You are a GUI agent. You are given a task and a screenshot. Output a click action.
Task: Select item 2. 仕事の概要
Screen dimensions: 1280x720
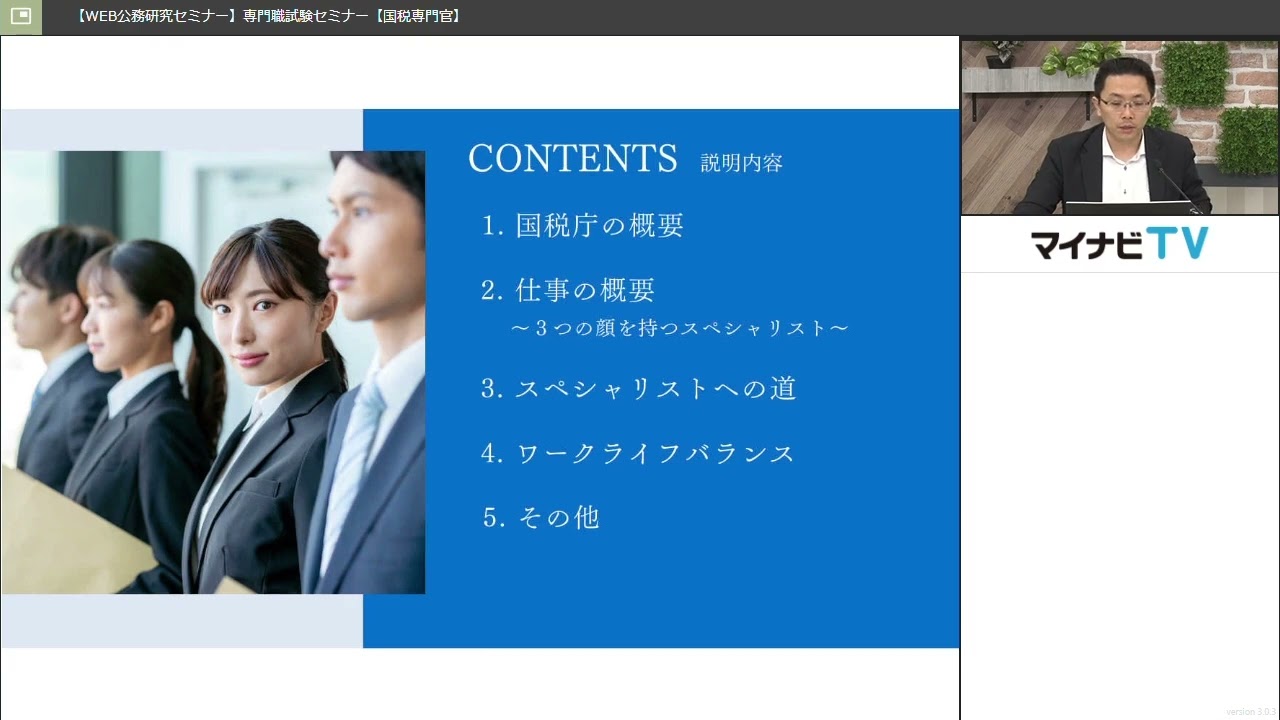[568, 290]
